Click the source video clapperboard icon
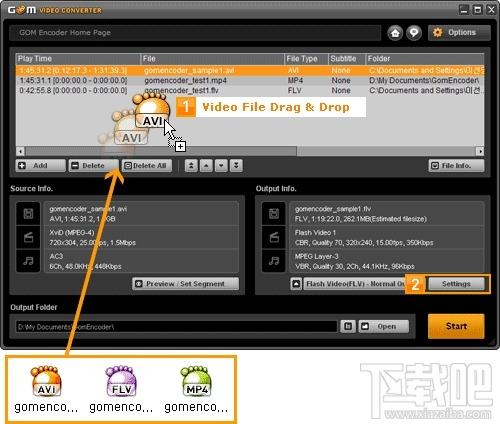The height and width of the screenshot is (424, 500). click(x=28, y=237)
